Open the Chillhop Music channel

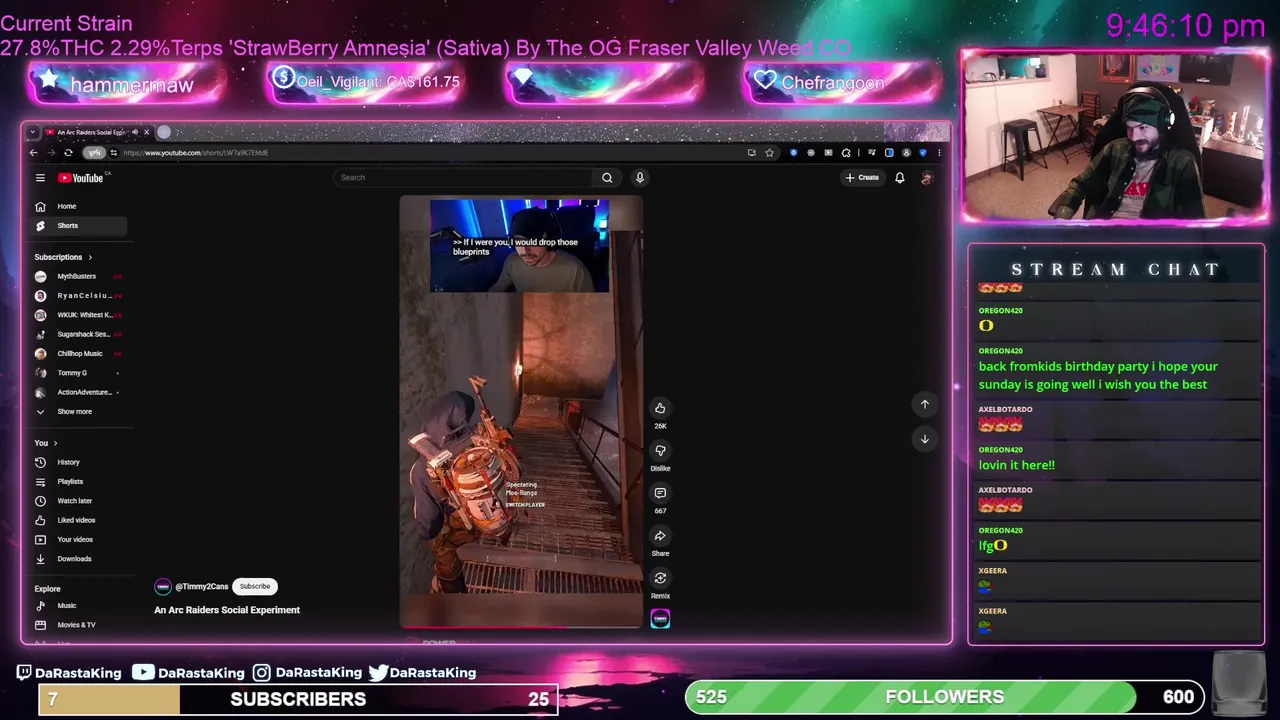78,354
